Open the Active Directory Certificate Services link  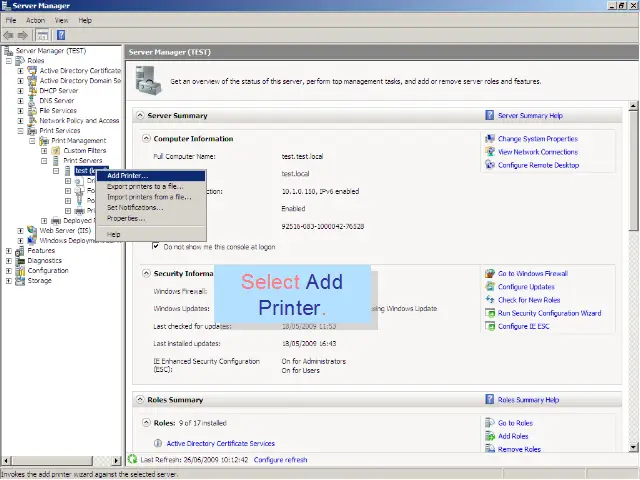[x=221, y=443]
